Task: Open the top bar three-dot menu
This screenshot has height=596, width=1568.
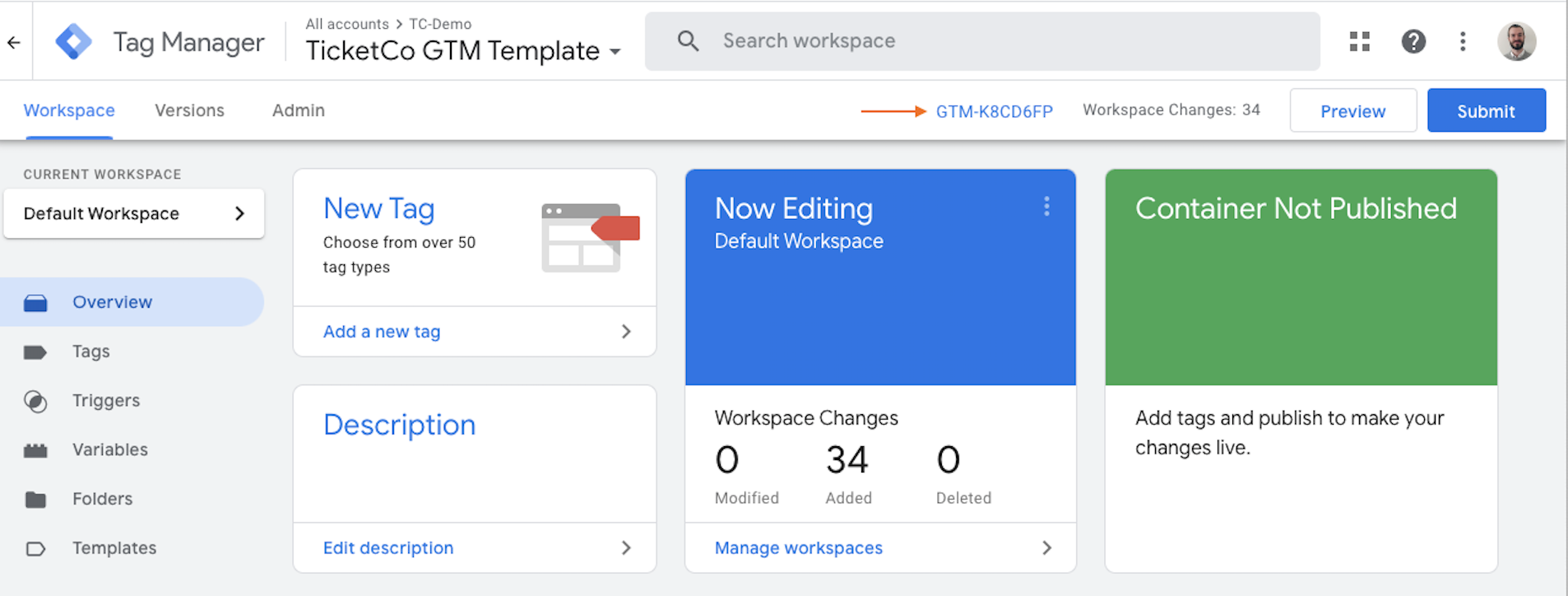Action: point(1463,41)
